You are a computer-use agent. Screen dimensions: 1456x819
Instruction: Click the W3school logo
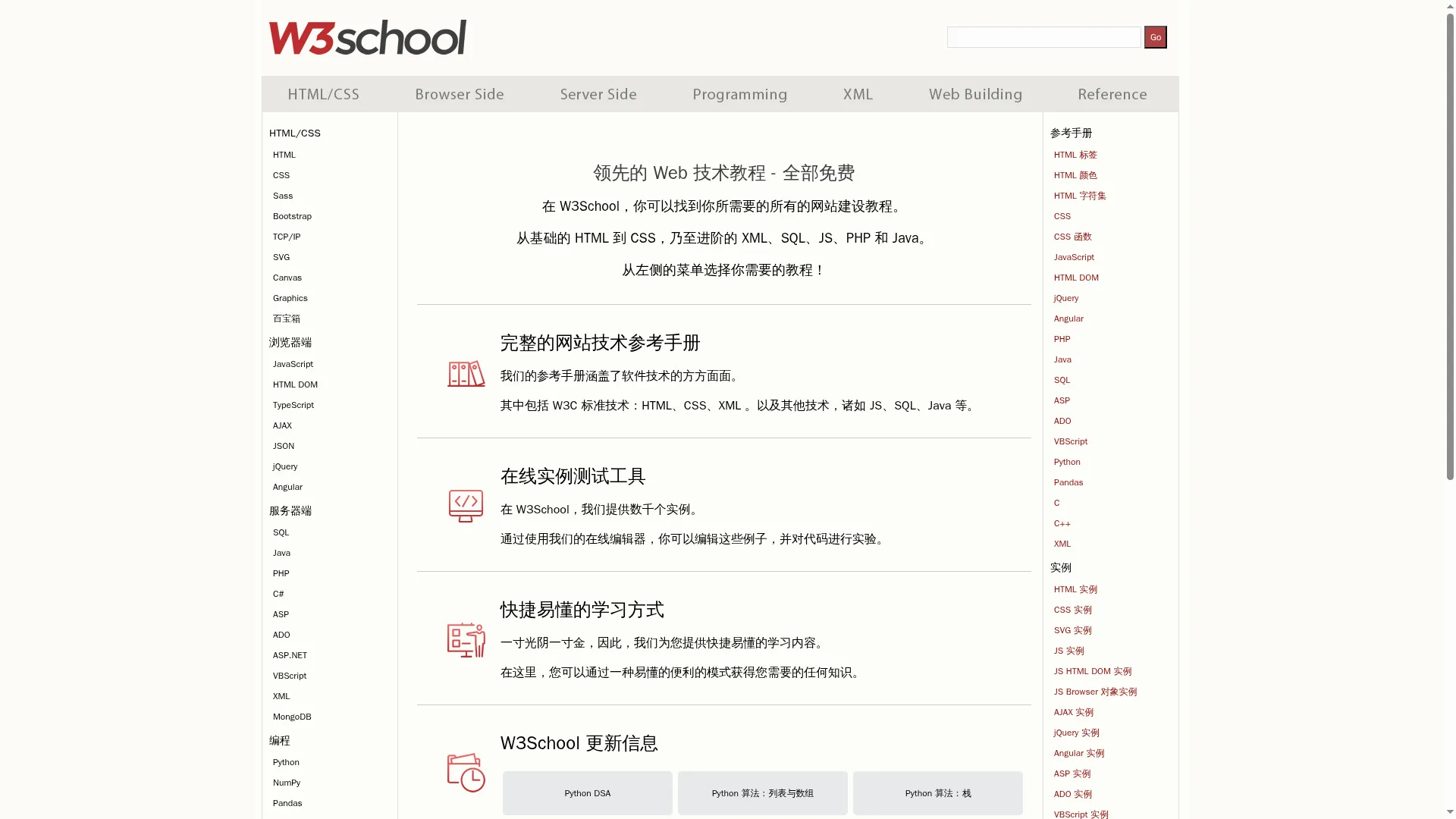tap(367, 36)
